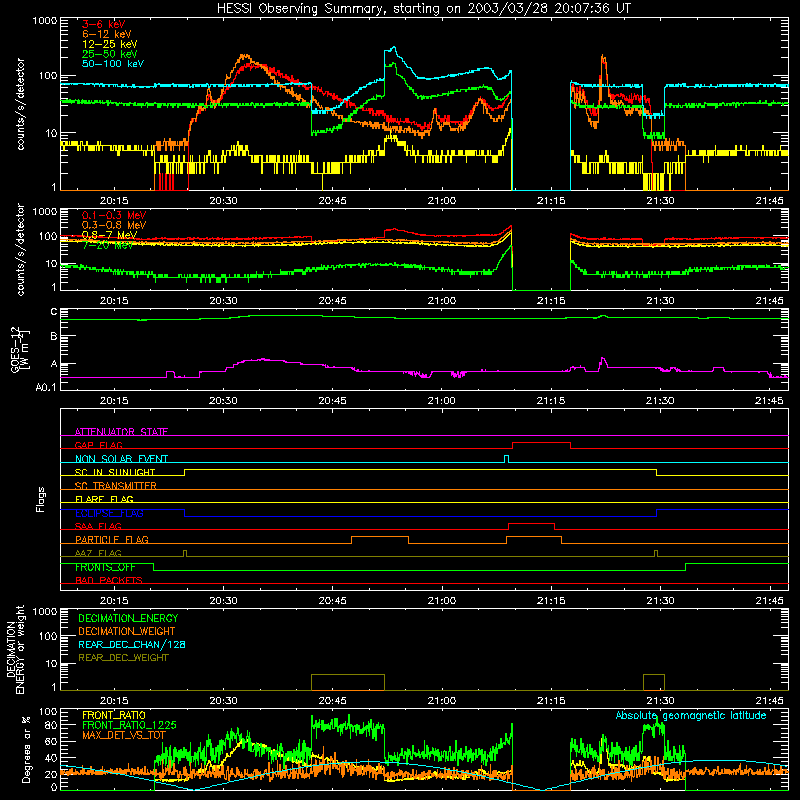Viewport: 800px width, 800px height.
Task: Click the FRONT_RATIO legend label
Action: pos(114,715)
